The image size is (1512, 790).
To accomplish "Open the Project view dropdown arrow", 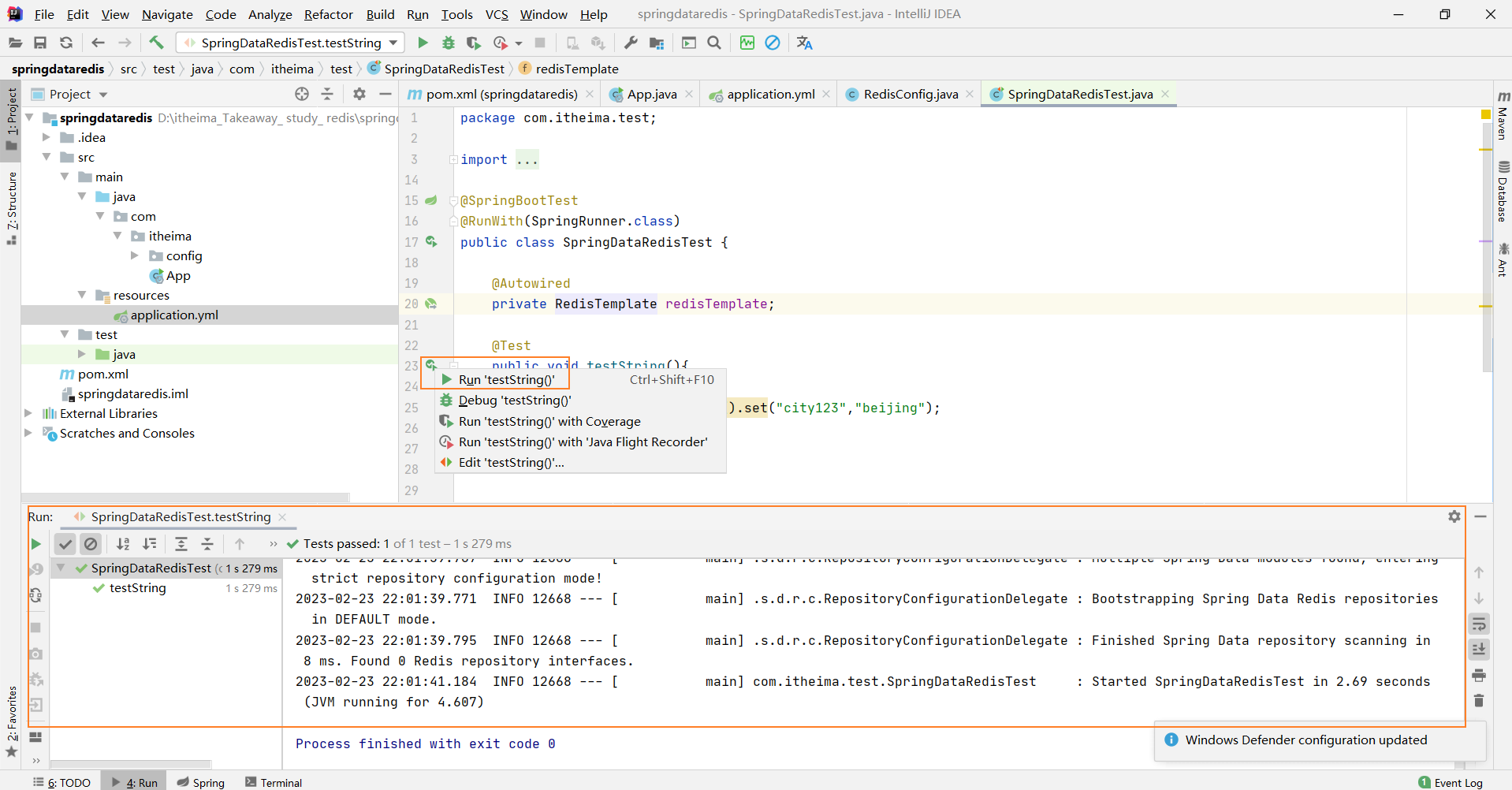I will [103, 95].
